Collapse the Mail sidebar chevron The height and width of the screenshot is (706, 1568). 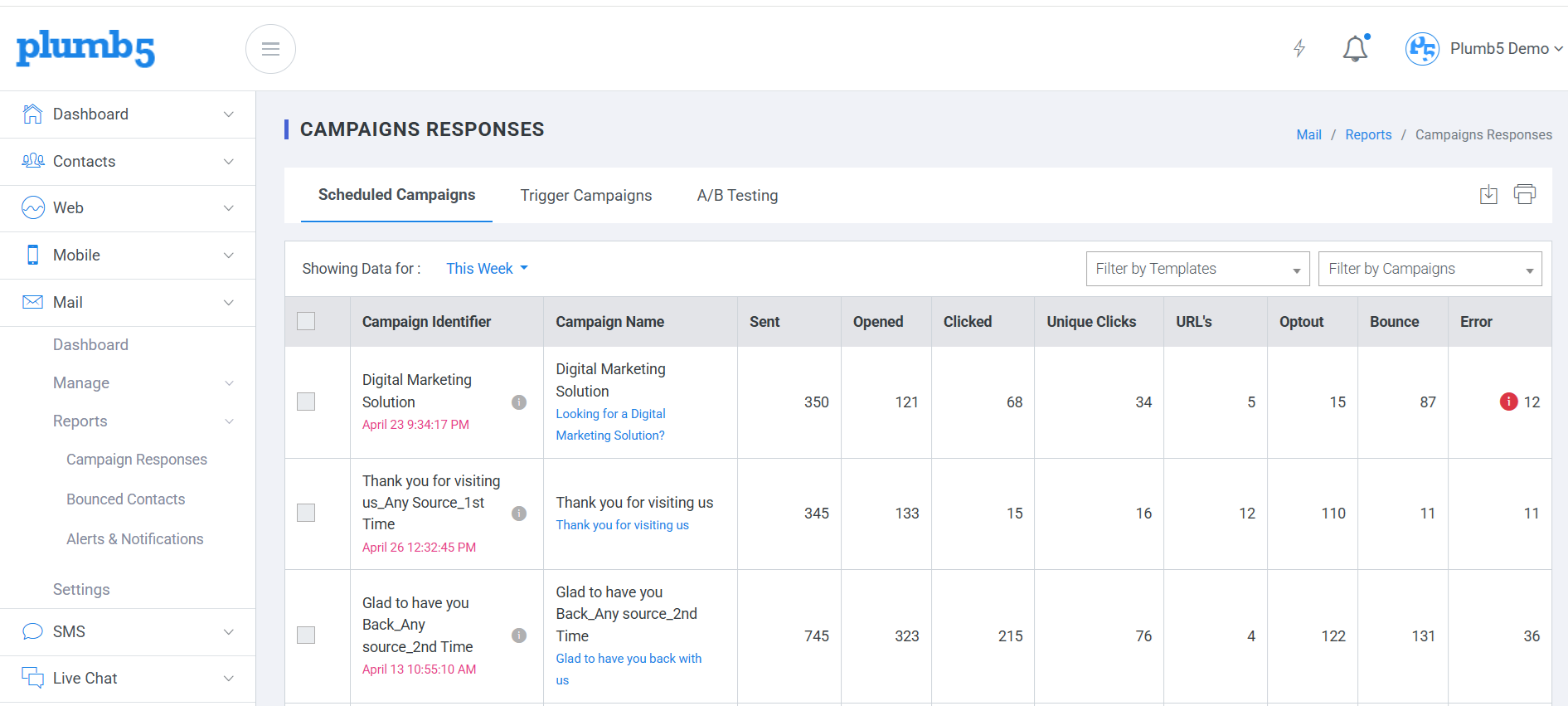pos(229,303)
